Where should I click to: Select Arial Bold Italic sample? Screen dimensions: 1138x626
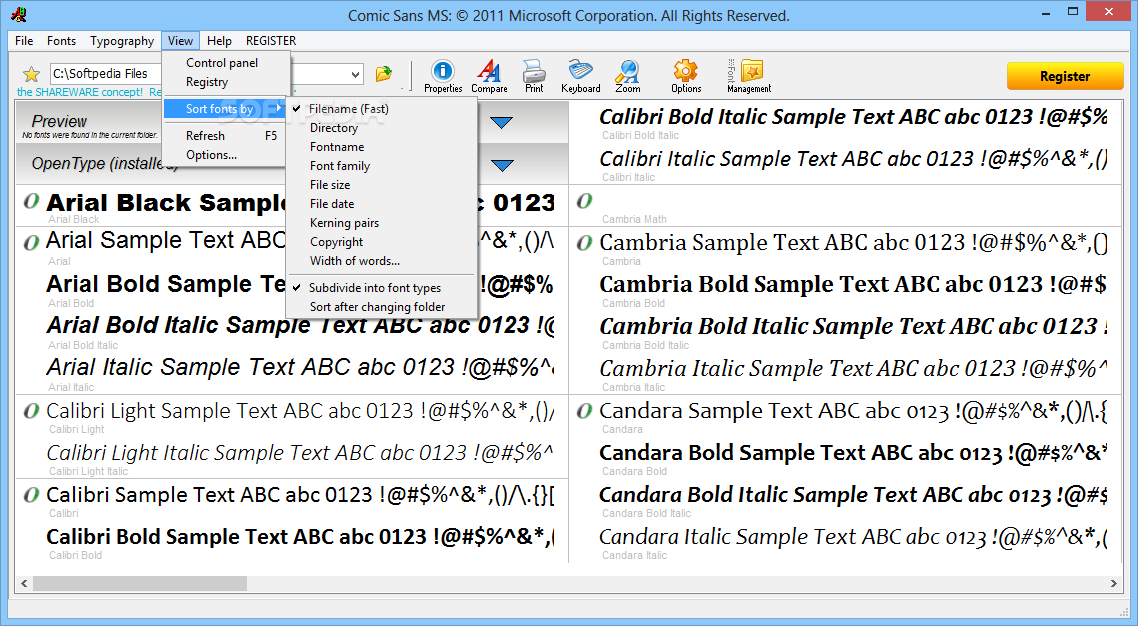[300, 326]
